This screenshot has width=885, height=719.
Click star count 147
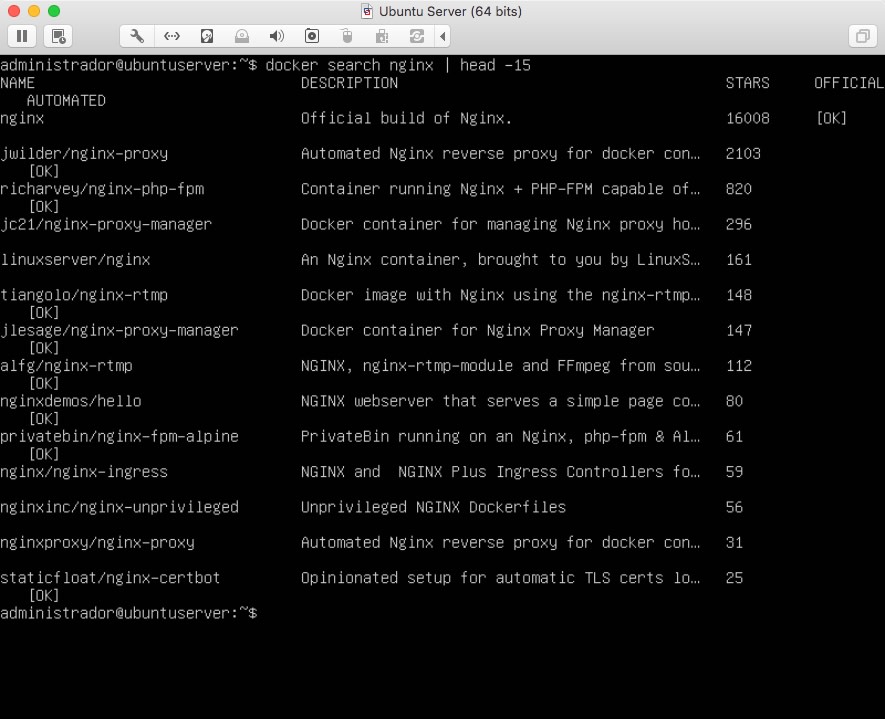tap(739, 331)
